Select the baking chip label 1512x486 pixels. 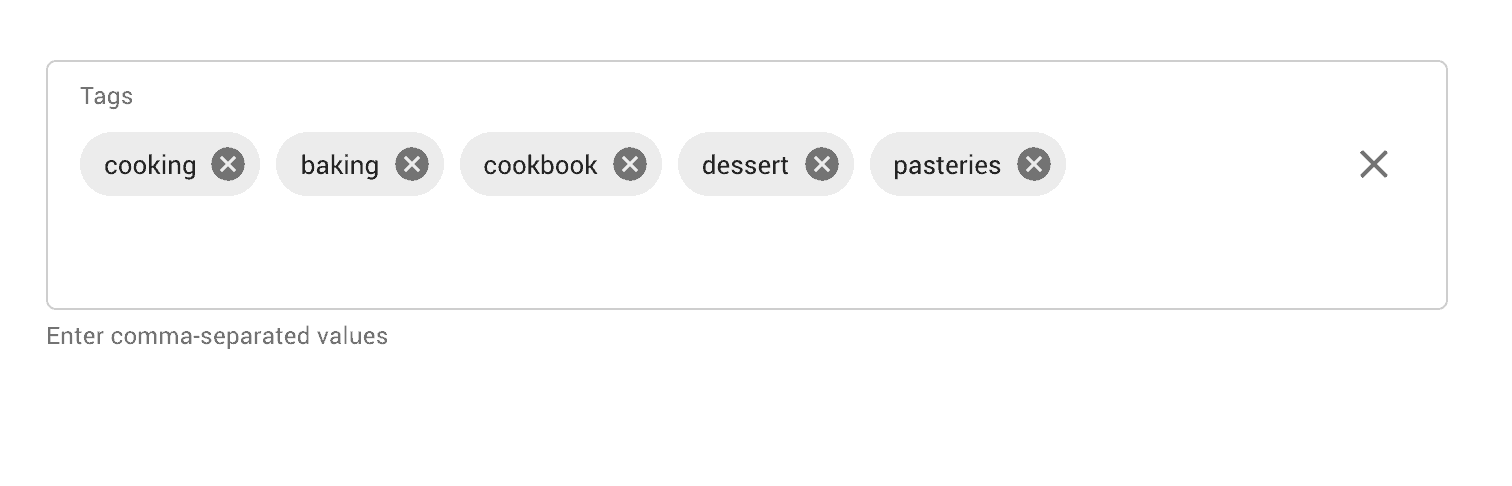[339, 165]
